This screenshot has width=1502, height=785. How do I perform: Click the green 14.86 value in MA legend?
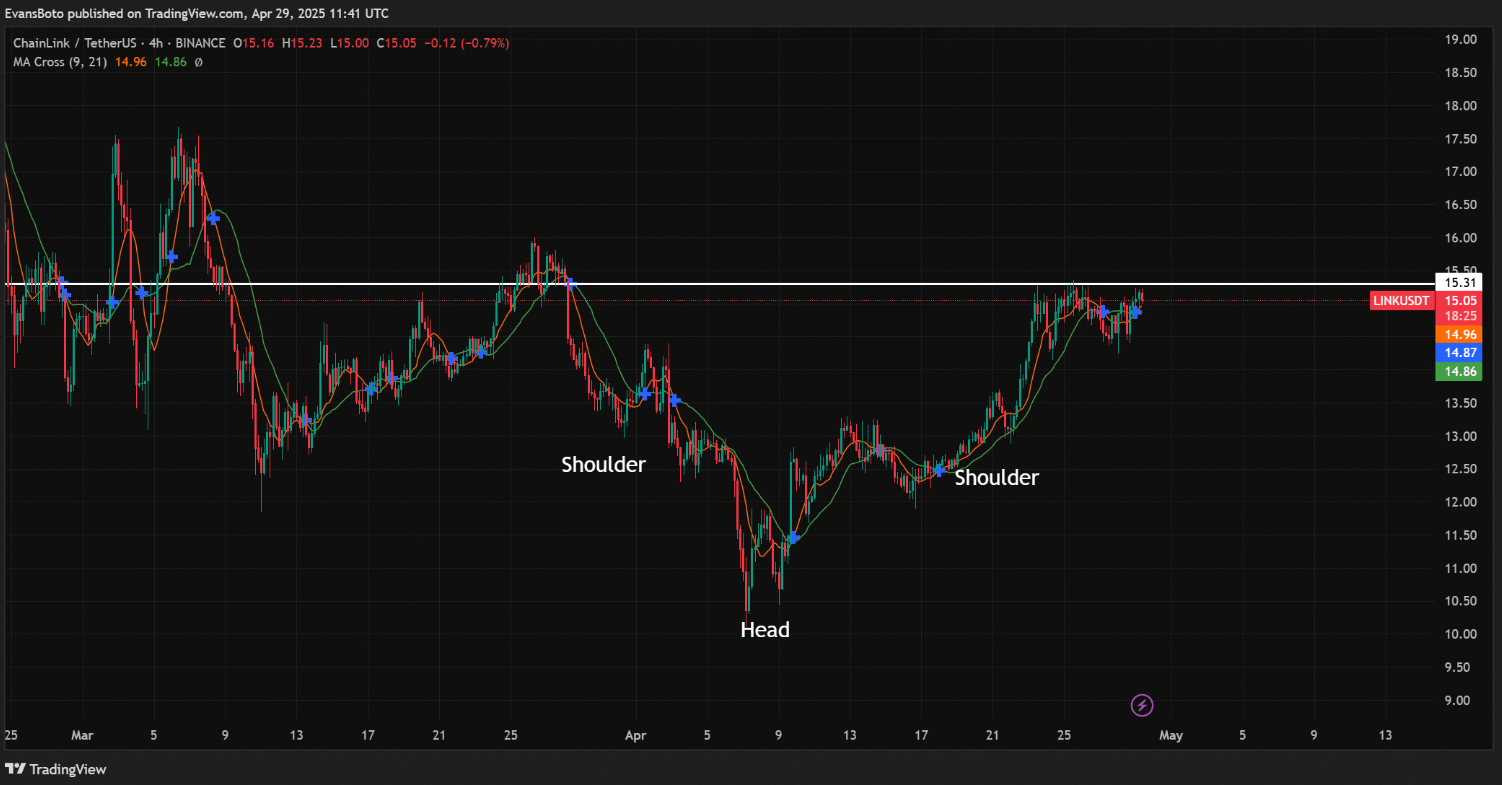(170, 62)
